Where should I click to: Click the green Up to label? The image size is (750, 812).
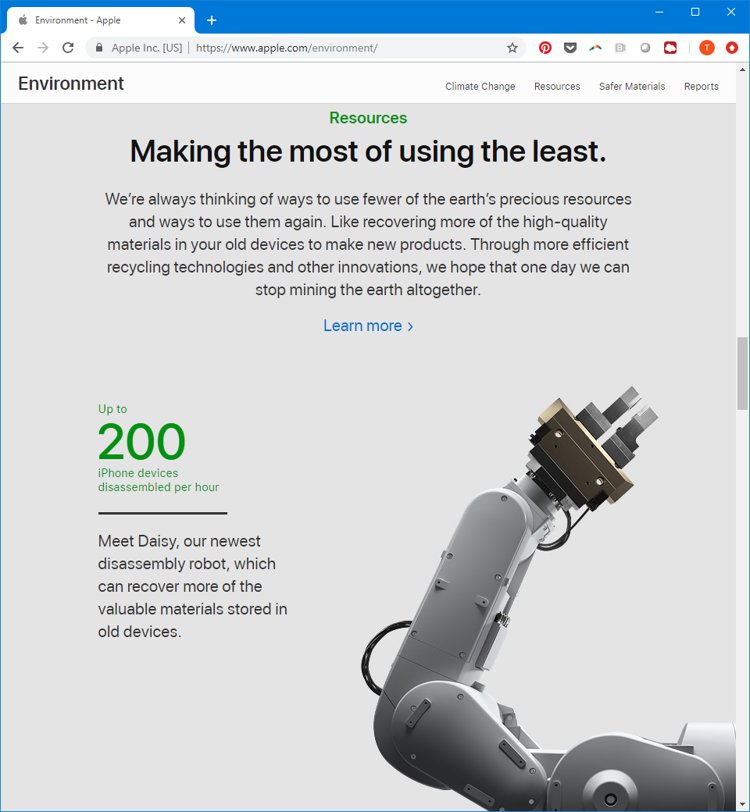(112, 409)
